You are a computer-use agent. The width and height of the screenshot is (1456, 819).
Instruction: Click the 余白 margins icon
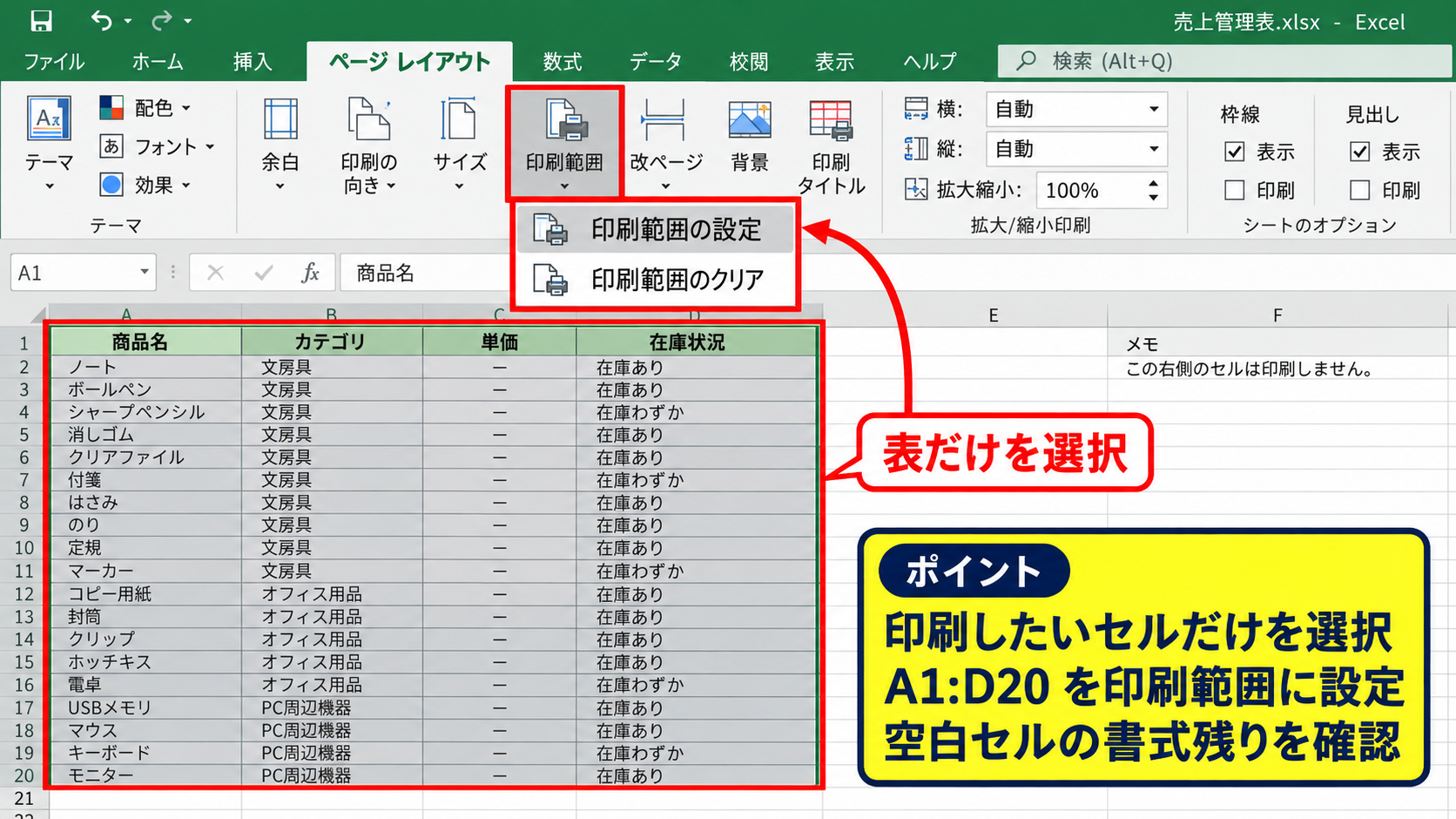point(280,120)
